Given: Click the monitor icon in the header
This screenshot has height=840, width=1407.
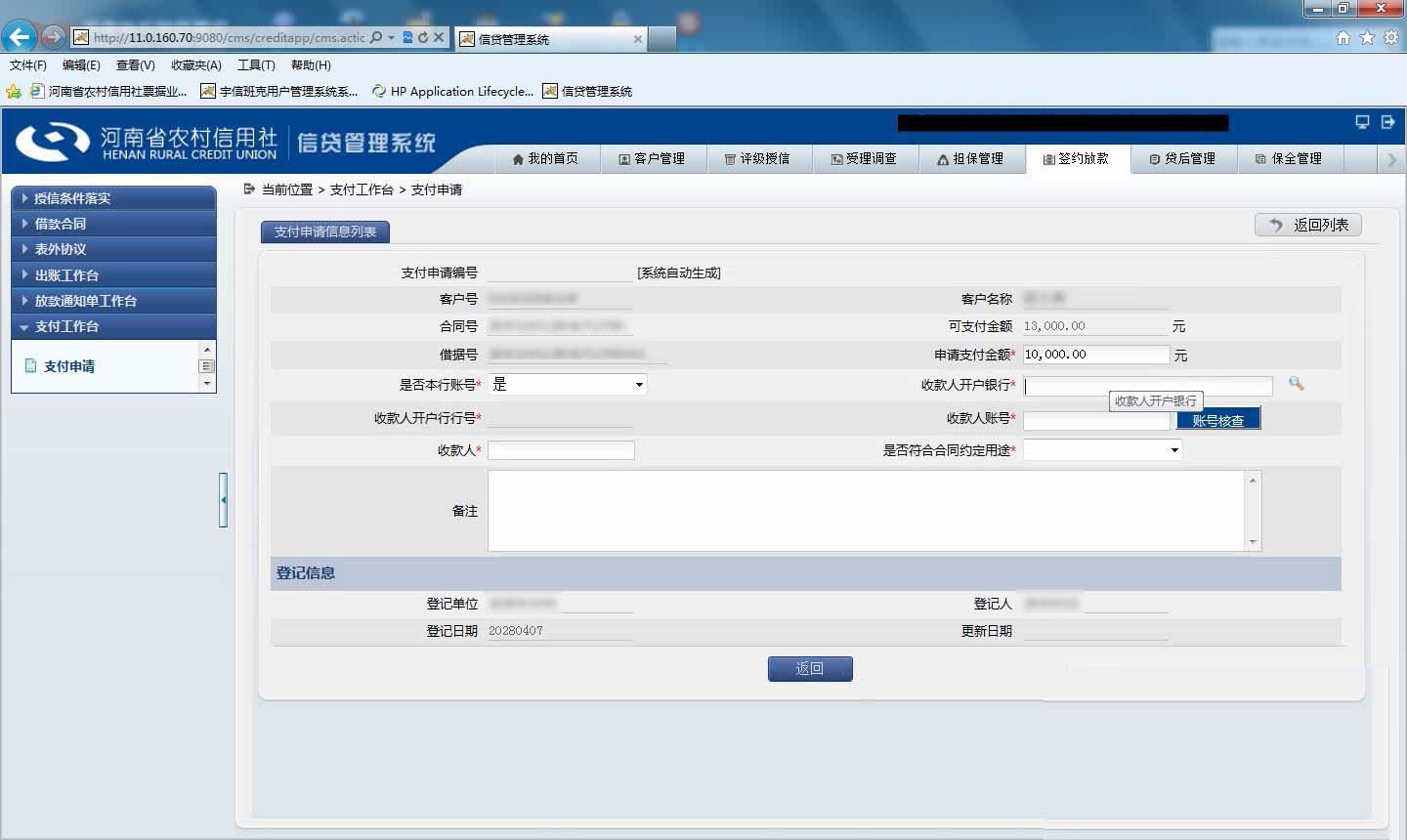Looking at the screenshot, I should click(1362, 122).
